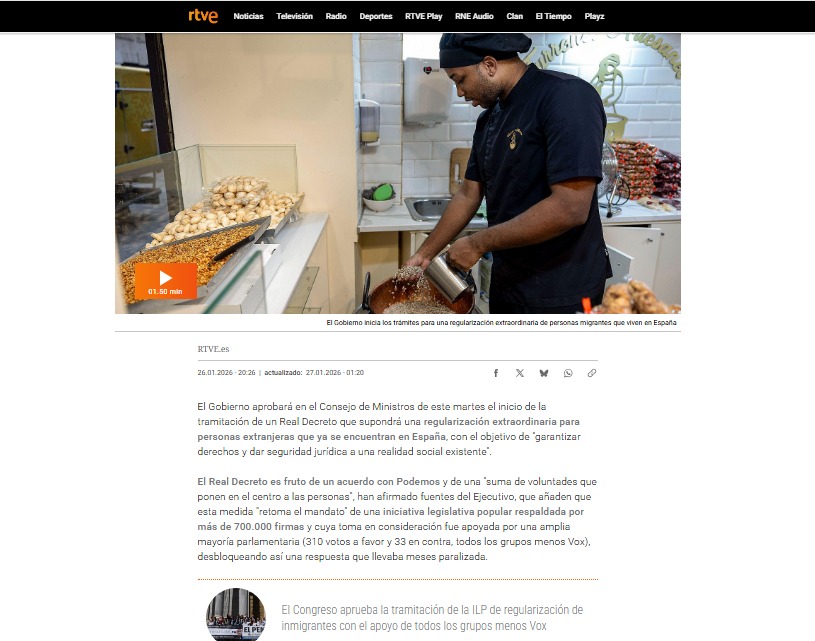
Task: Open RNE Audio
Action: point(474,16)
